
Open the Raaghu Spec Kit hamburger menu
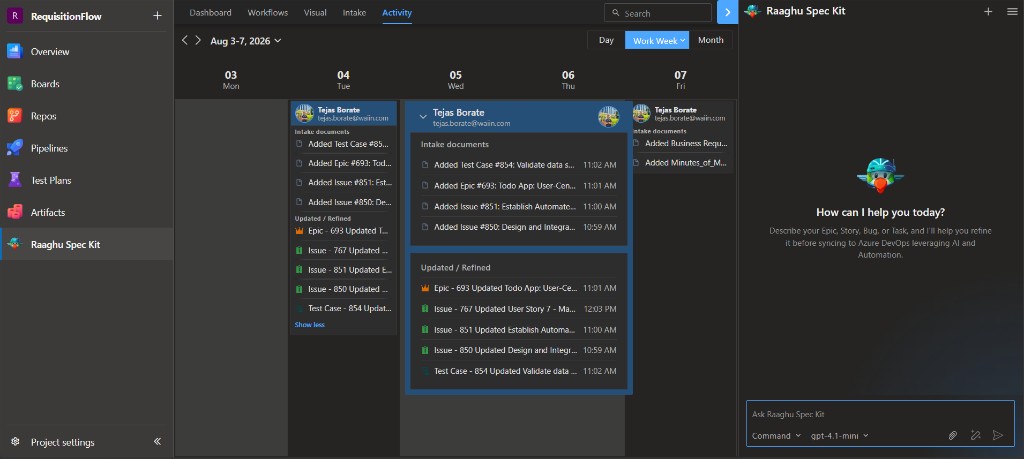(x=1012, y=11)
